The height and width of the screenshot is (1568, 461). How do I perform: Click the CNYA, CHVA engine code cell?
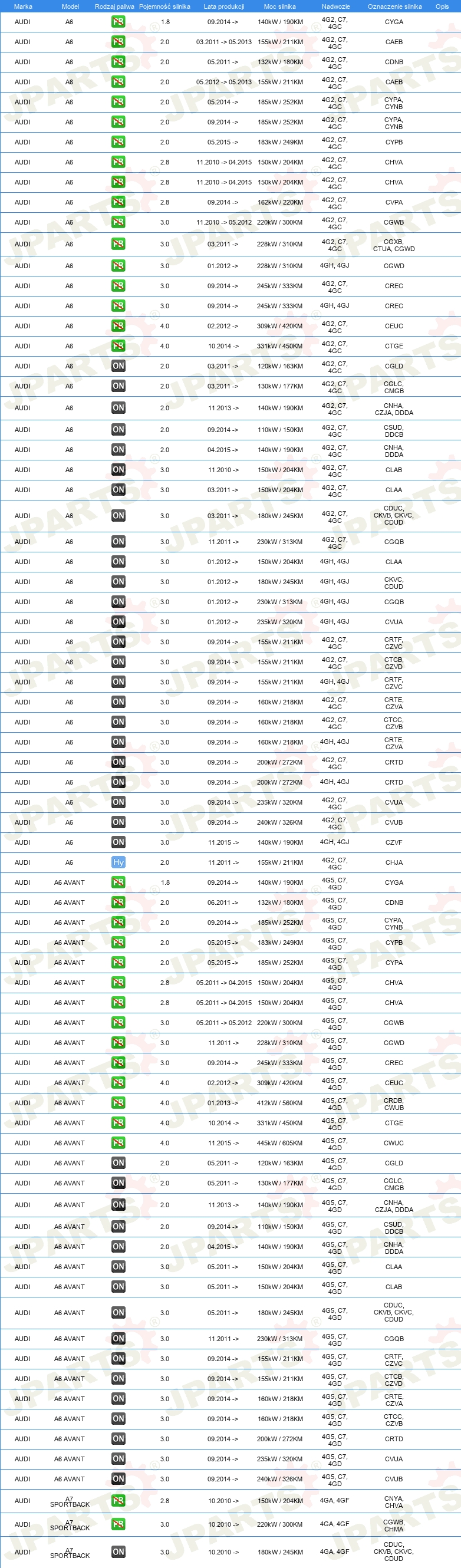point(394,1501)
